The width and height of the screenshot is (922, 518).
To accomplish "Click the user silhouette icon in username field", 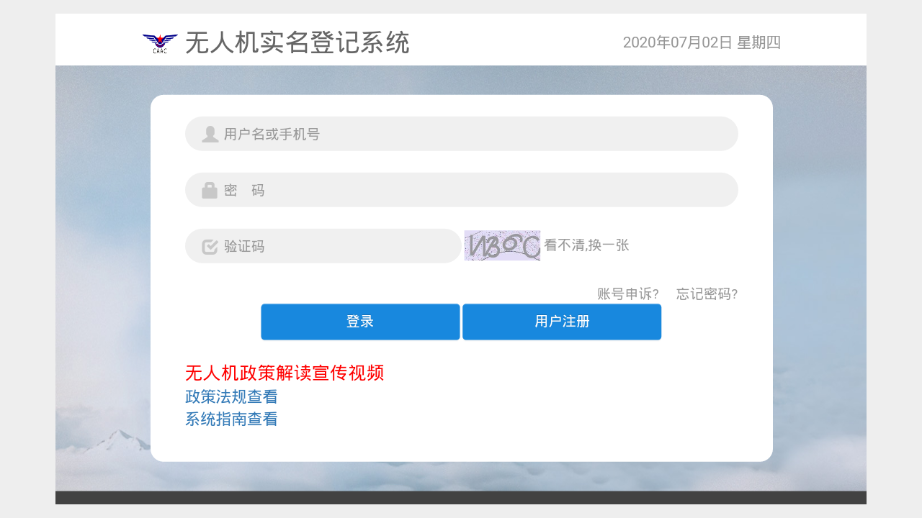I will tap(210, 134).
